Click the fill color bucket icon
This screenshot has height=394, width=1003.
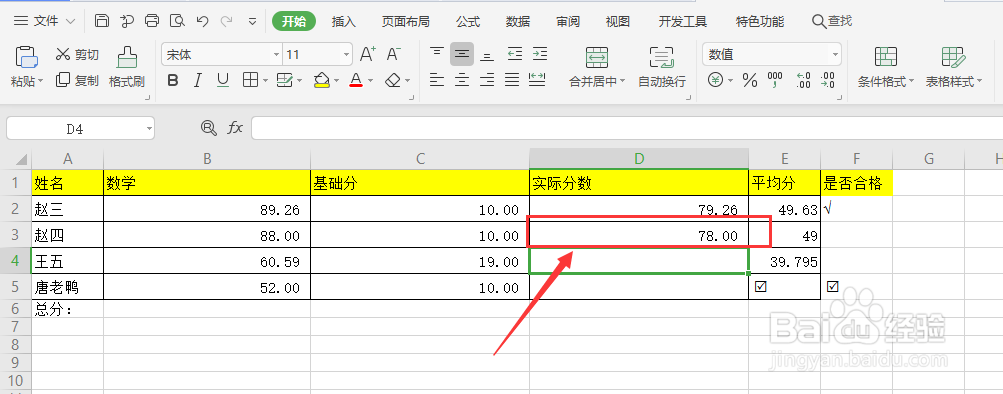point(321,81)
